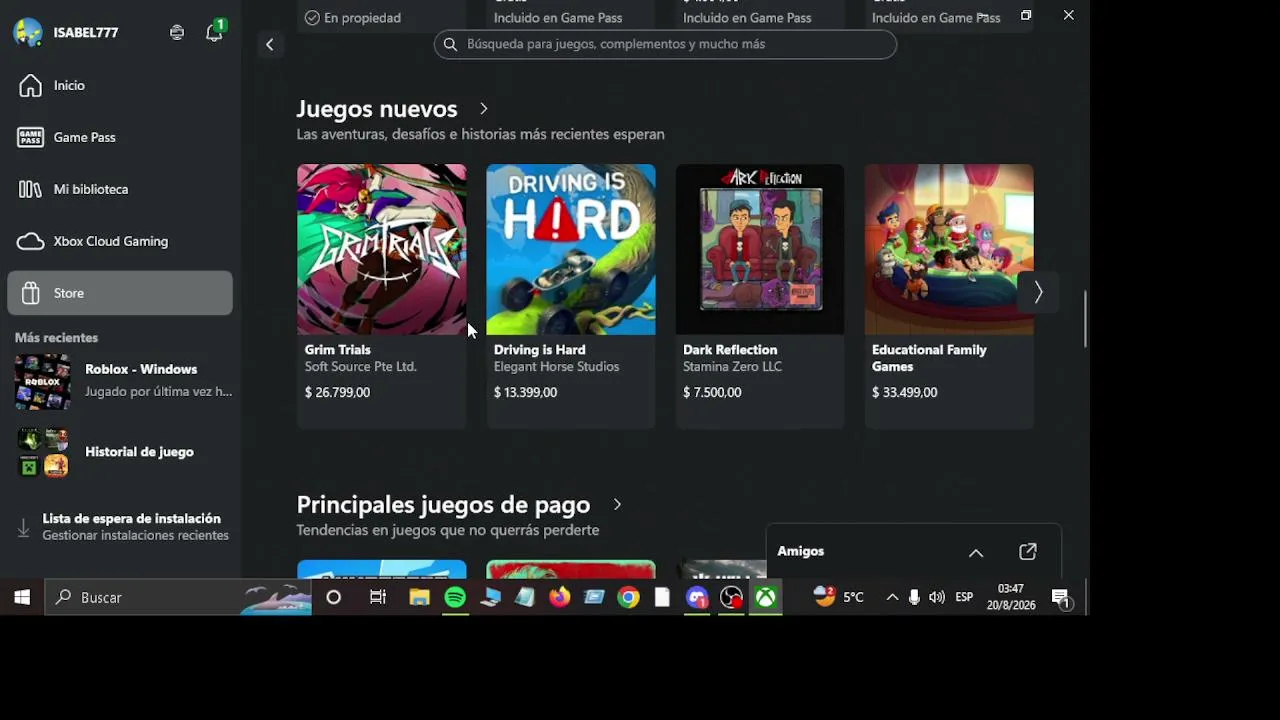1280x720 pixels.
Task: Click the $ 7.500,00 price
Action: pos(712,393)
